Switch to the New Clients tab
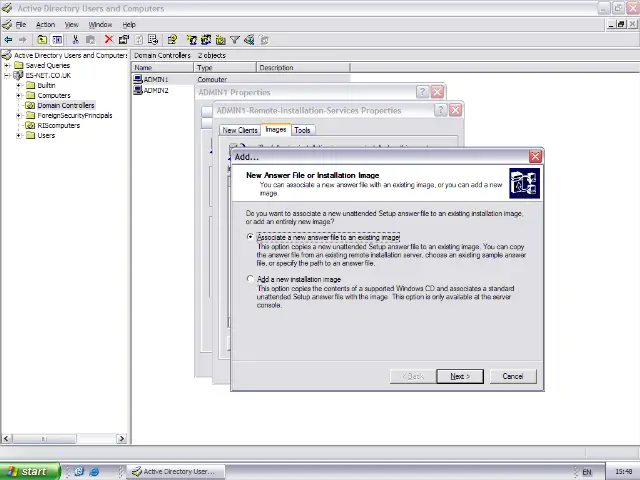640x480 pixels. pos(240,130)
